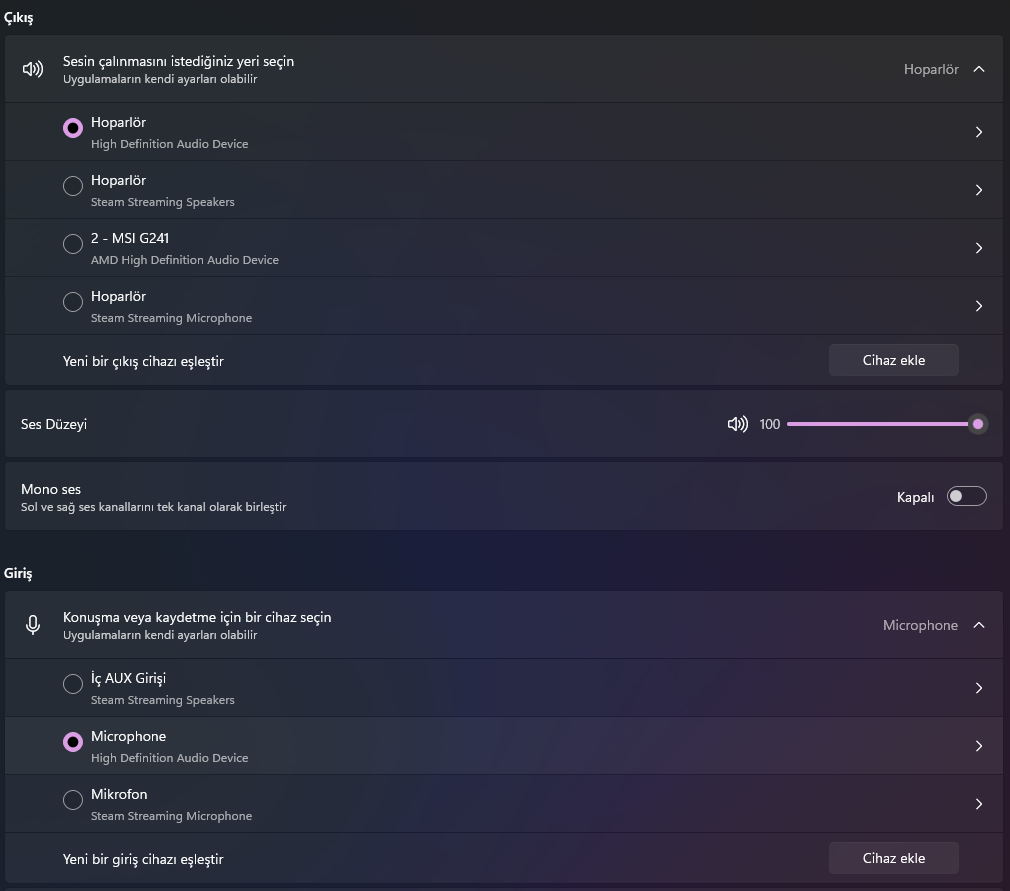This screenshot has height=891, width=1010.
Task: Toggle the Mono ses switch
Action: point(966,496)
